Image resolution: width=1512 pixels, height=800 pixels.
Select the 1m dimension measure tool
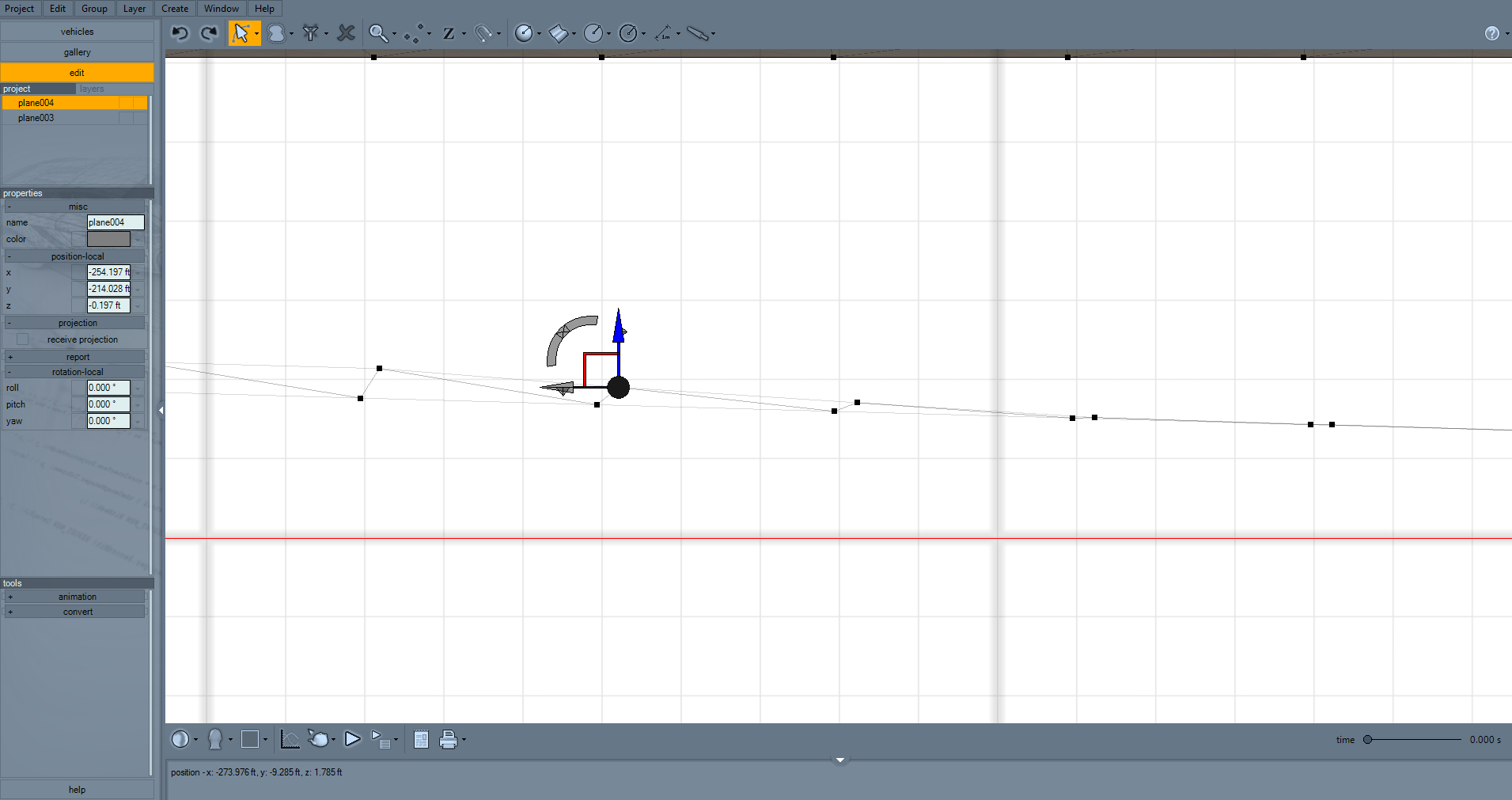pyautogui.click(x=663, y=33)
